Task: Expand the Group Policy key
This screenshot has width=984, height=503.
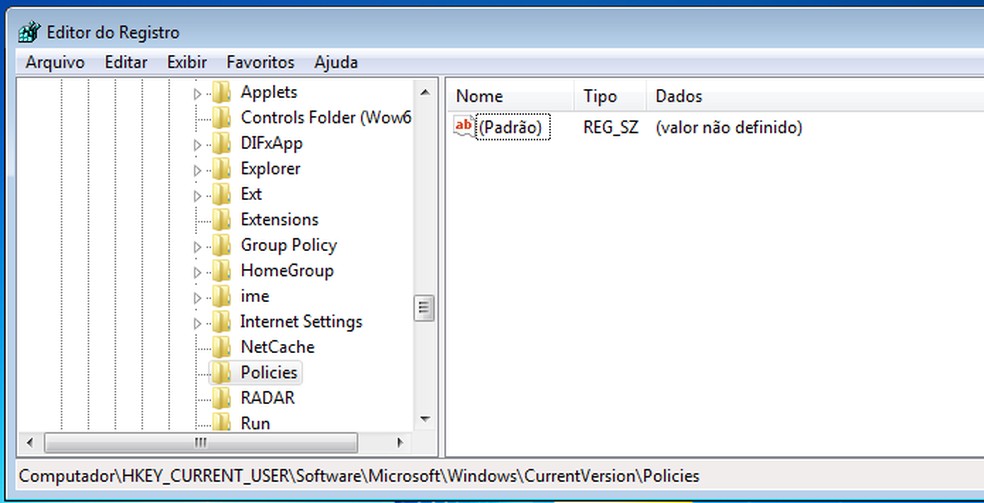Action: coord(198,246)
